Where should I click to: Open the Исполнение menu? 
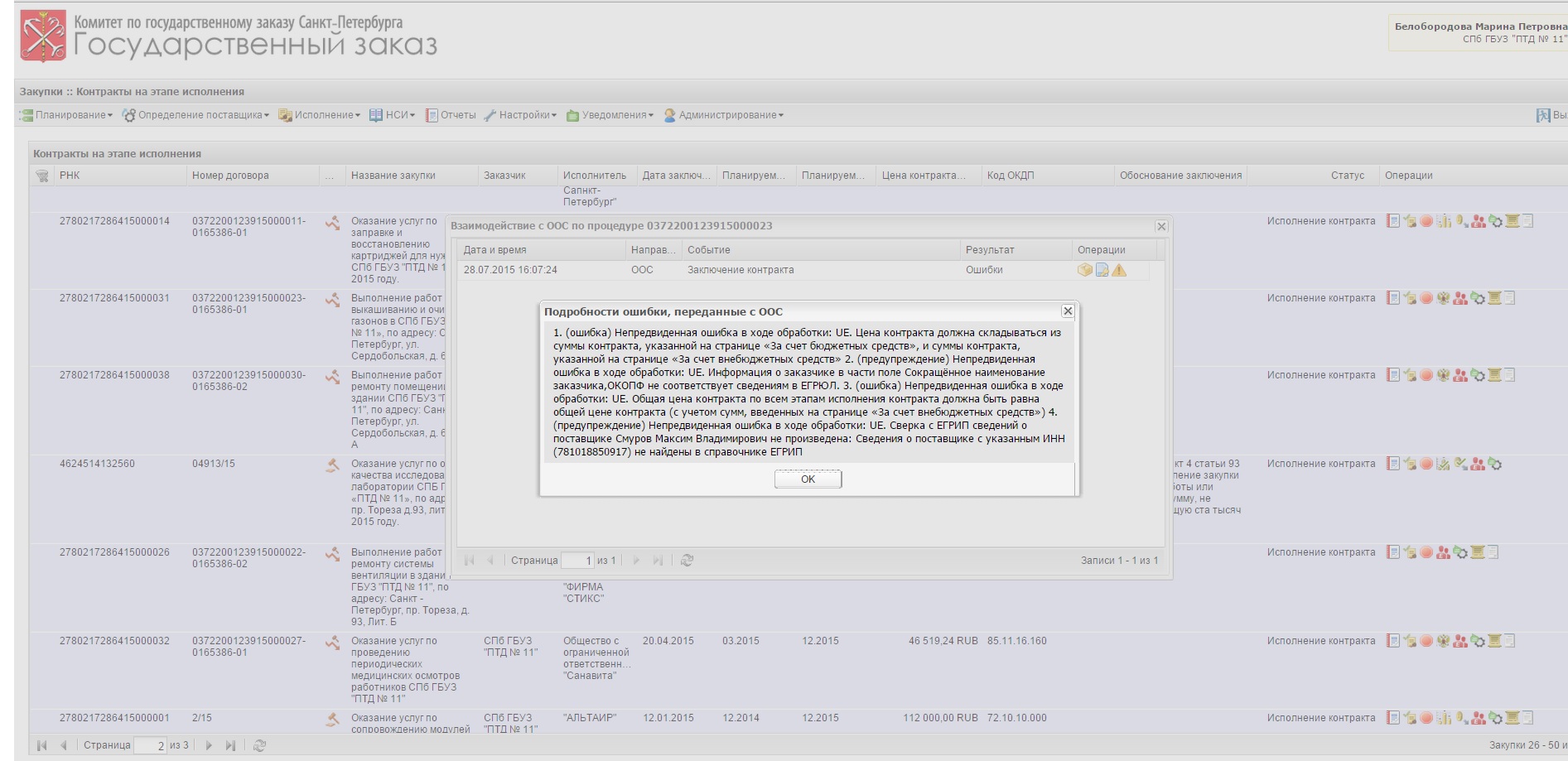click(x=319, y=115)
